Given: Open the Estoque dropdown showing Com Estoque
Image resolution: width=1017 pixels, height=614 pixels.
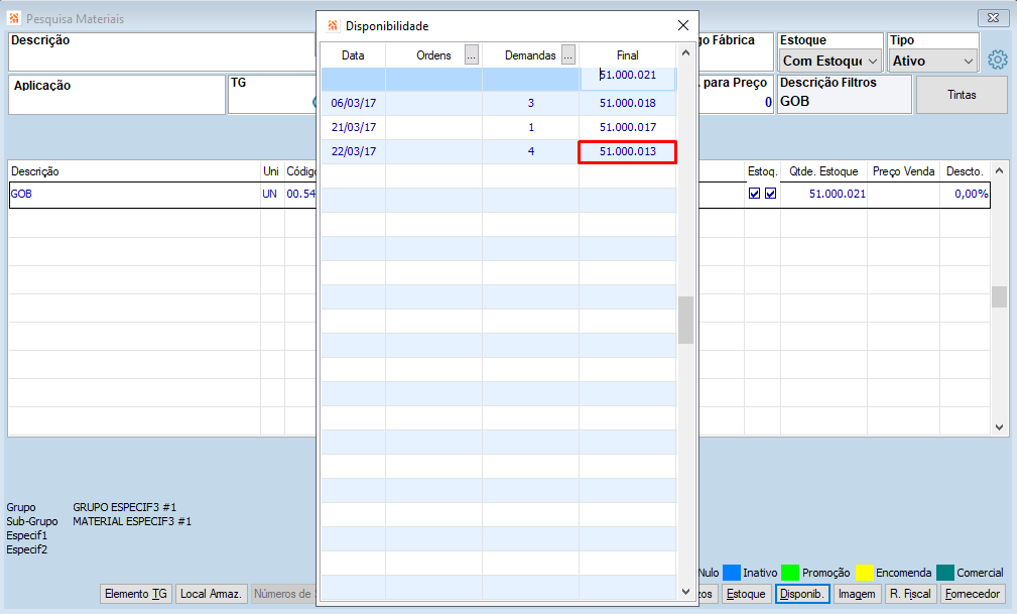Looking at the screenshot, I should pos(830,61).
